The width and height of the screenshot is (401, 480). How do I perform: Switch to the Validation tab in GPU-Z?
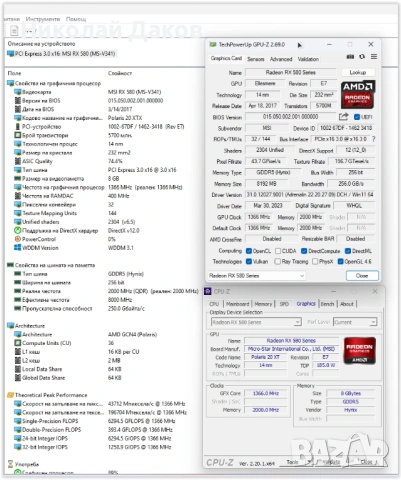click(x=308, y=59)
